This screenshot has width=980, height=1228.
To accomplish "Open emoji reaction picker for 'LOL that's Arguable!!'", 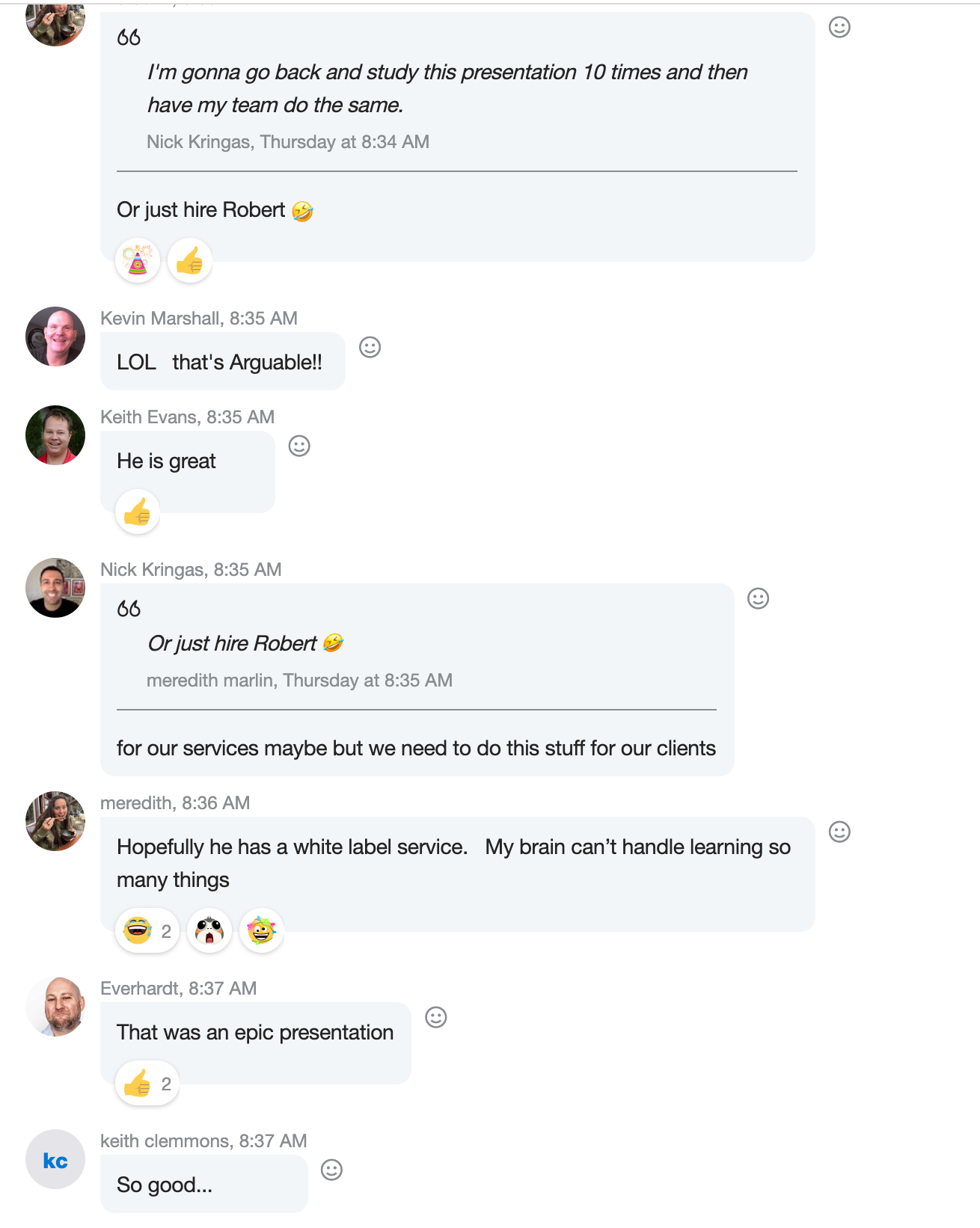I will click(370, 347).
